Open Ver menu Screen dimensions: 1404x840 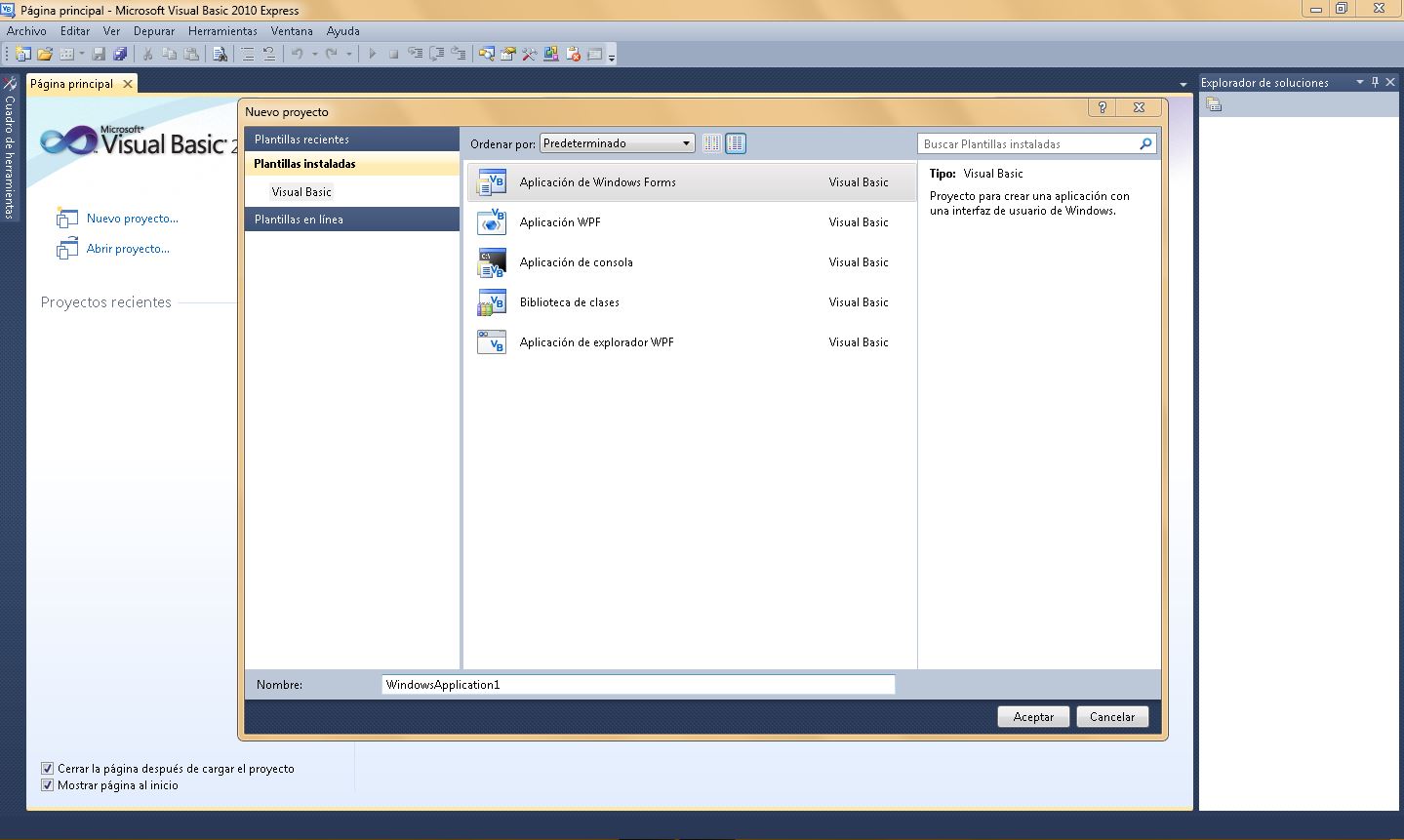(x=111, y=31)
